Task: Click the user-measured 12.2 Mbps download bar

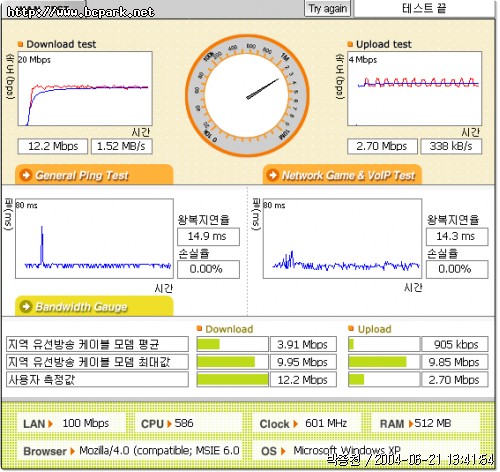Action: click(x=232, y=380)
